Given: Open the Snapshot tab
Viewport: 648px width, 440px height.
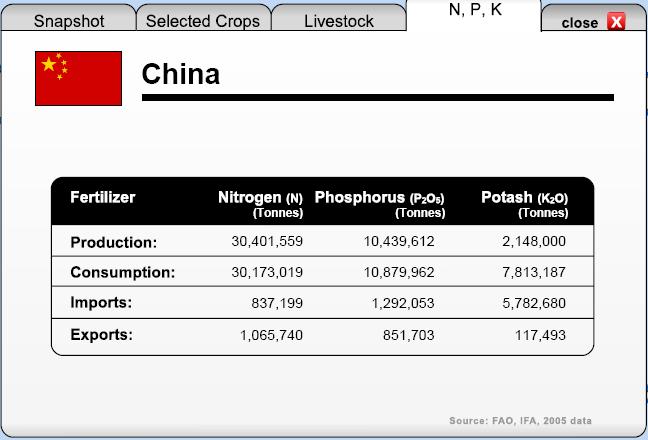Looking at the screenshot, I should (x=69, y=18).
